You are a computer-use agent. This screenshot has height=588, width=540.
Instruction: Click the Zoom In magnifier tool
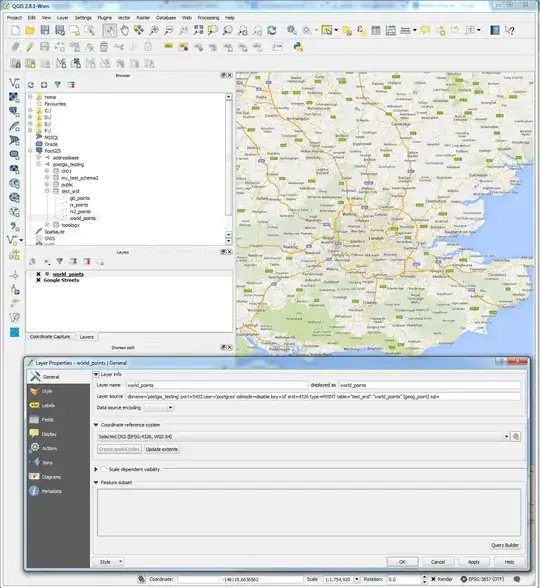(x=154, y=30)
